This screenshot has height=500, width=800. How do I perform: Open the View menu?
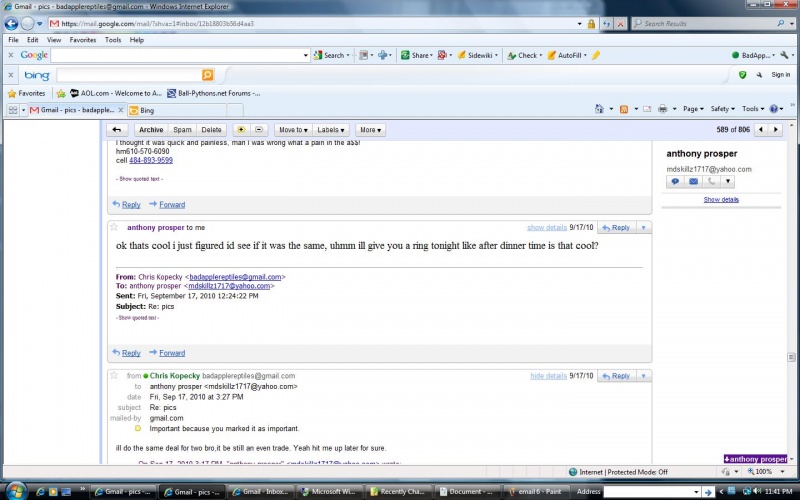(54, 40)
